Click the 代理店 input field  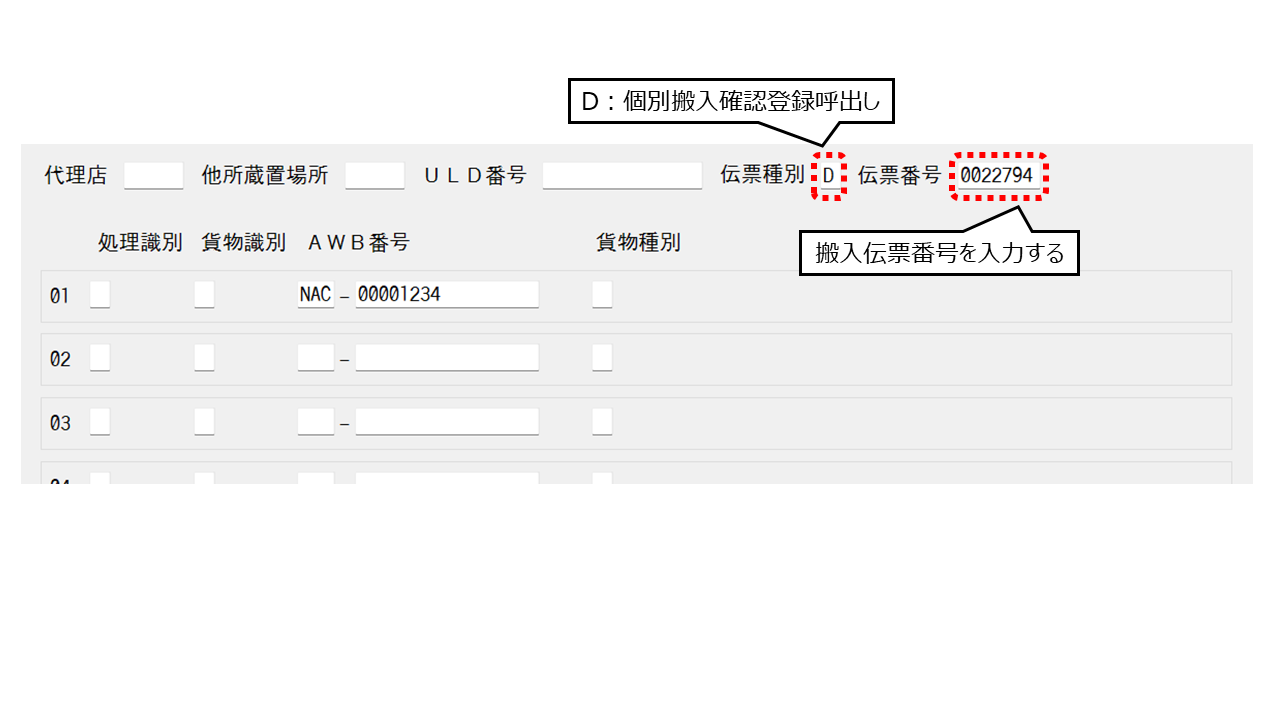point(154,176)
